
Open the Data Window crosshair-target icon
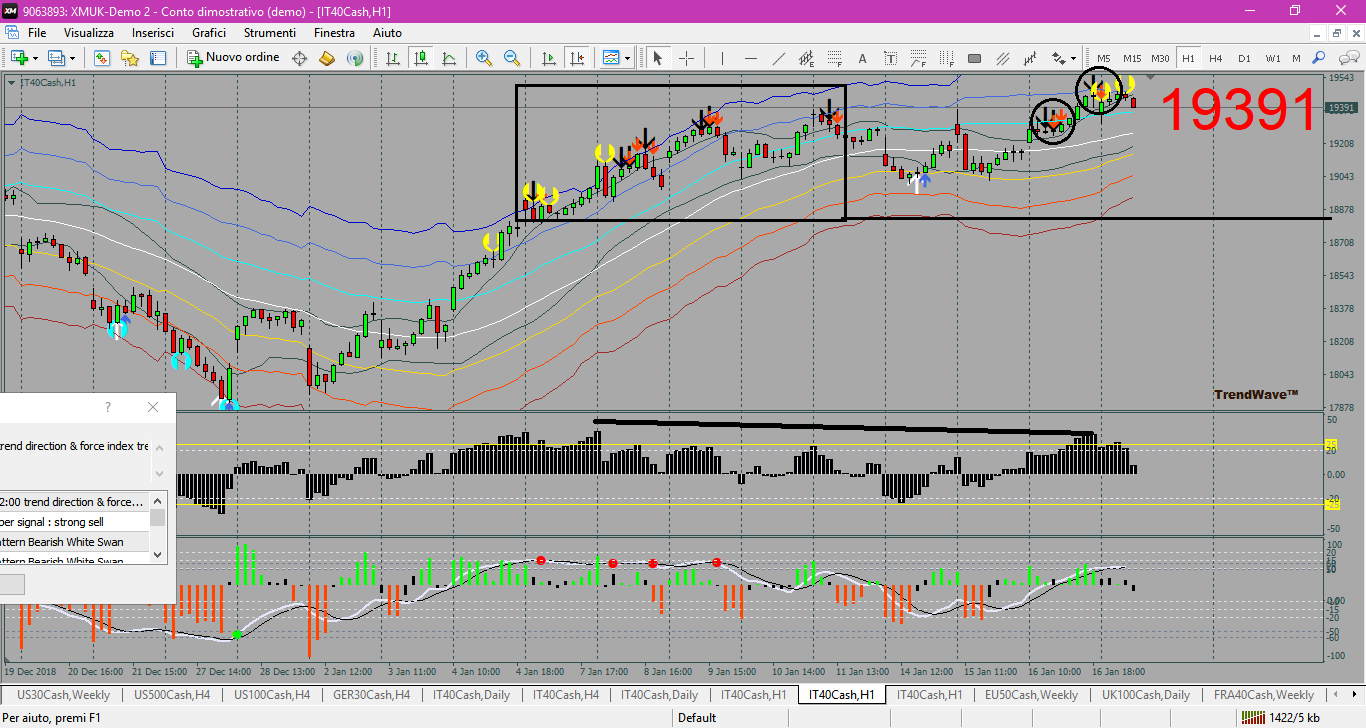tap(299, 58)
